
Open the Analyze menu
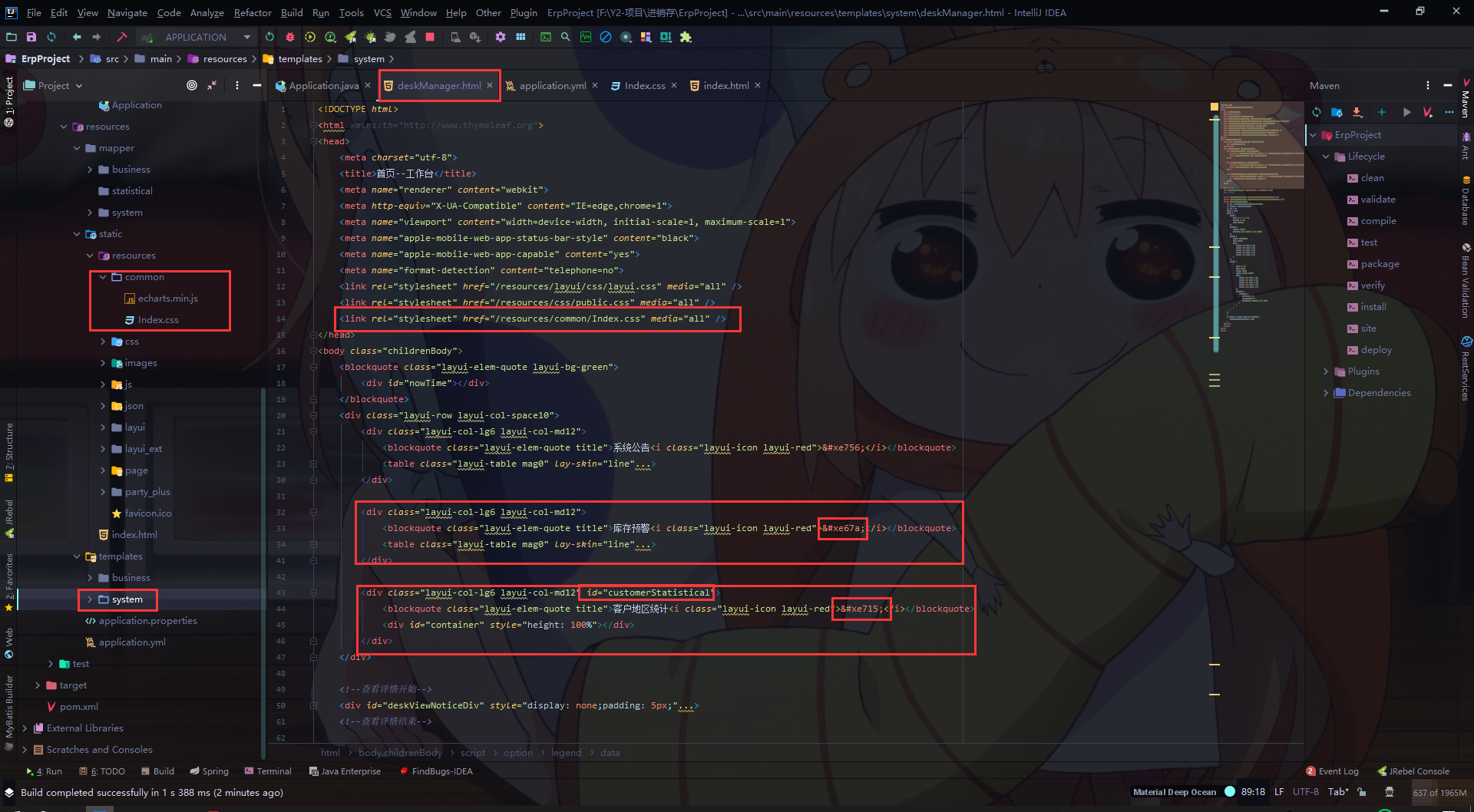coord(207,12)
